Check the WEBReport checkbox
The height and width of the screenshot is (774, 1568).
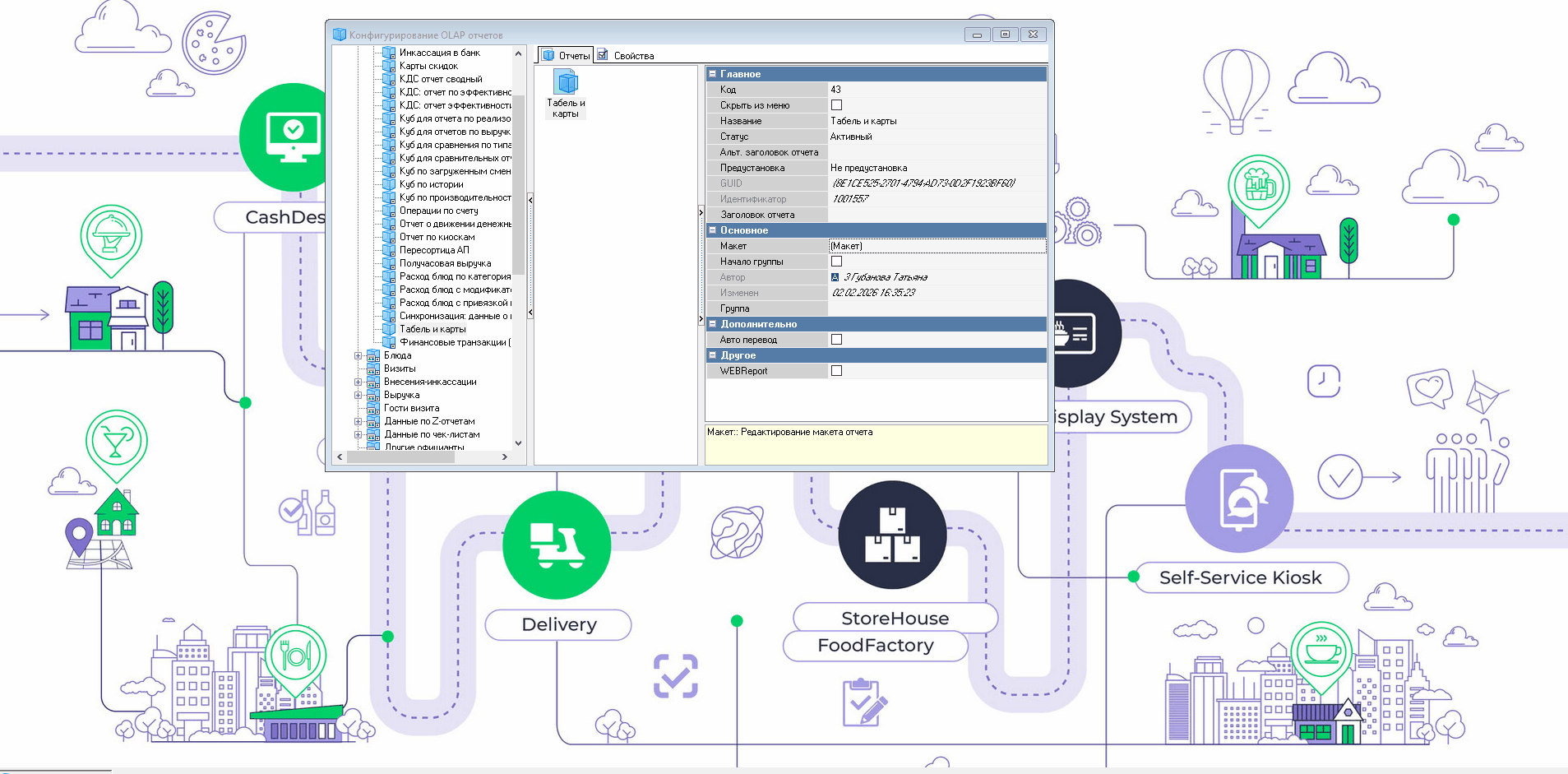point(836,371)
